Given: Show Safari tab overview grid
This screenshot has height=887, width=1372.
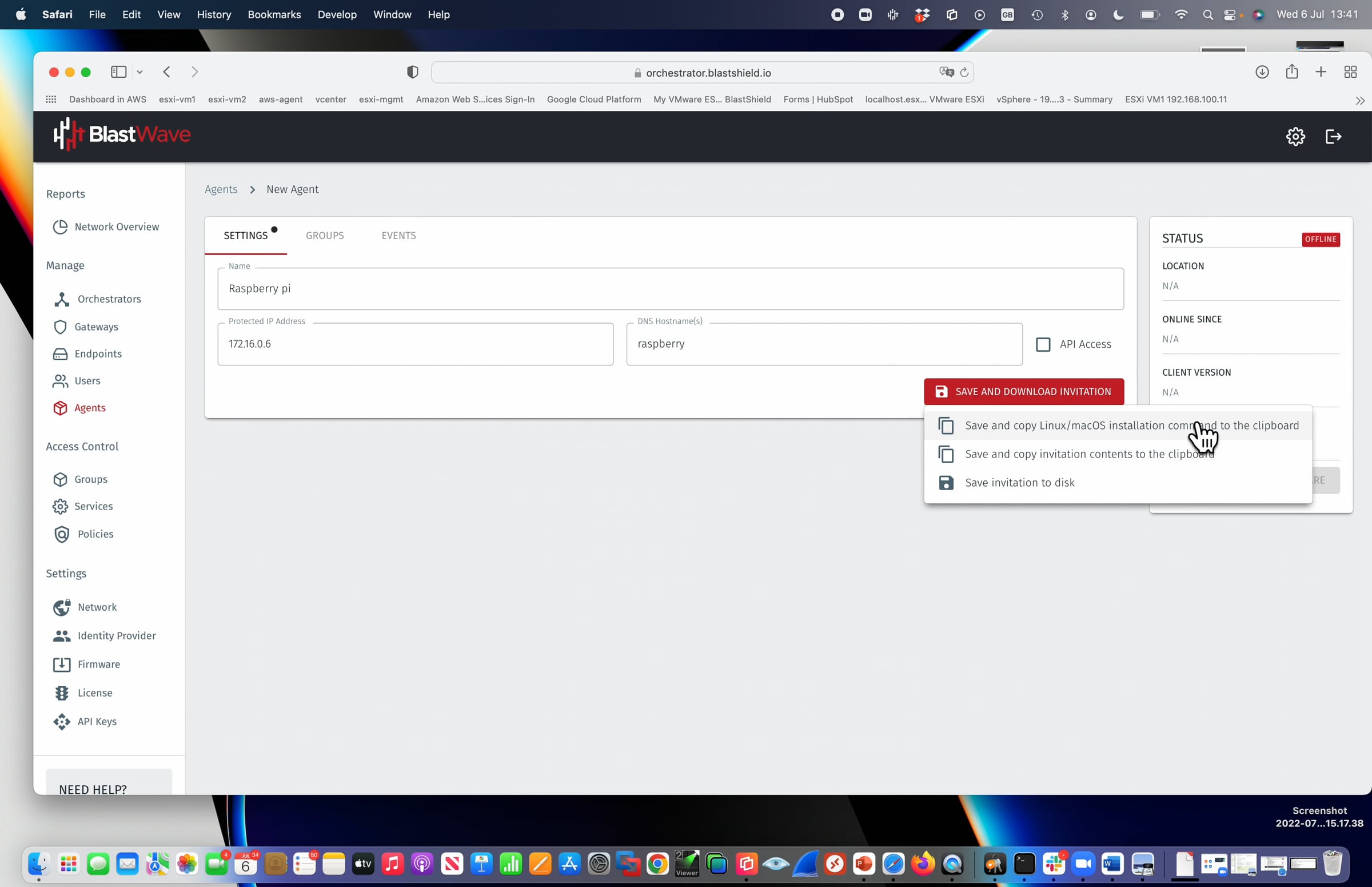Looking at the screenshot, I should (x=1350, y=72).
